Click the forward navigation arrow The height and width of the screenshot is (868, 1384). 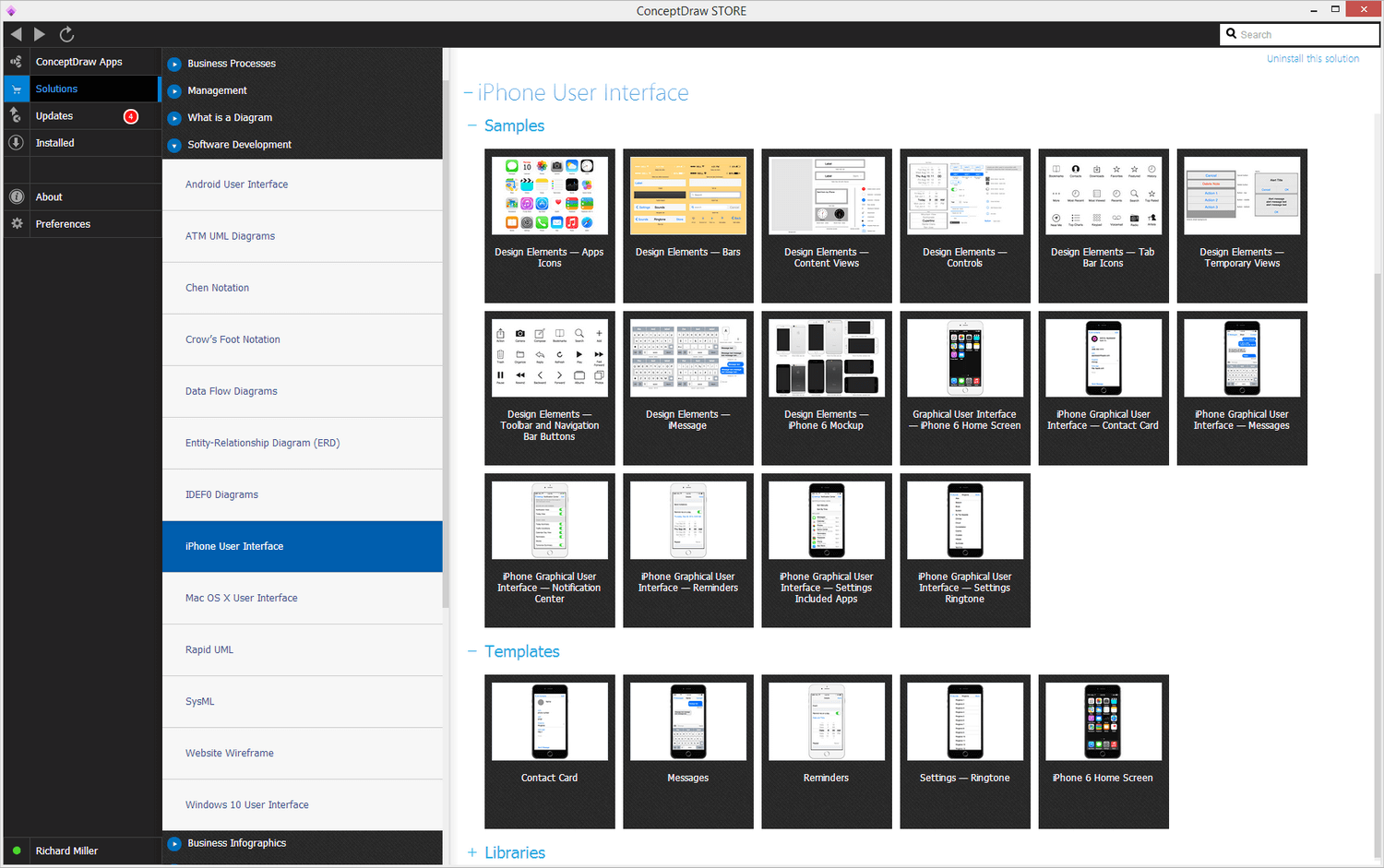(40, 34)
